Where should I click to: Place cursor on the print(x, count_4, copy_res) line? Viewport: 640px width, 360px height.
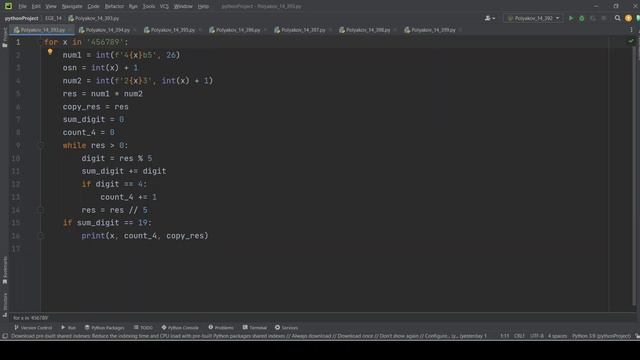pos(144,236)
